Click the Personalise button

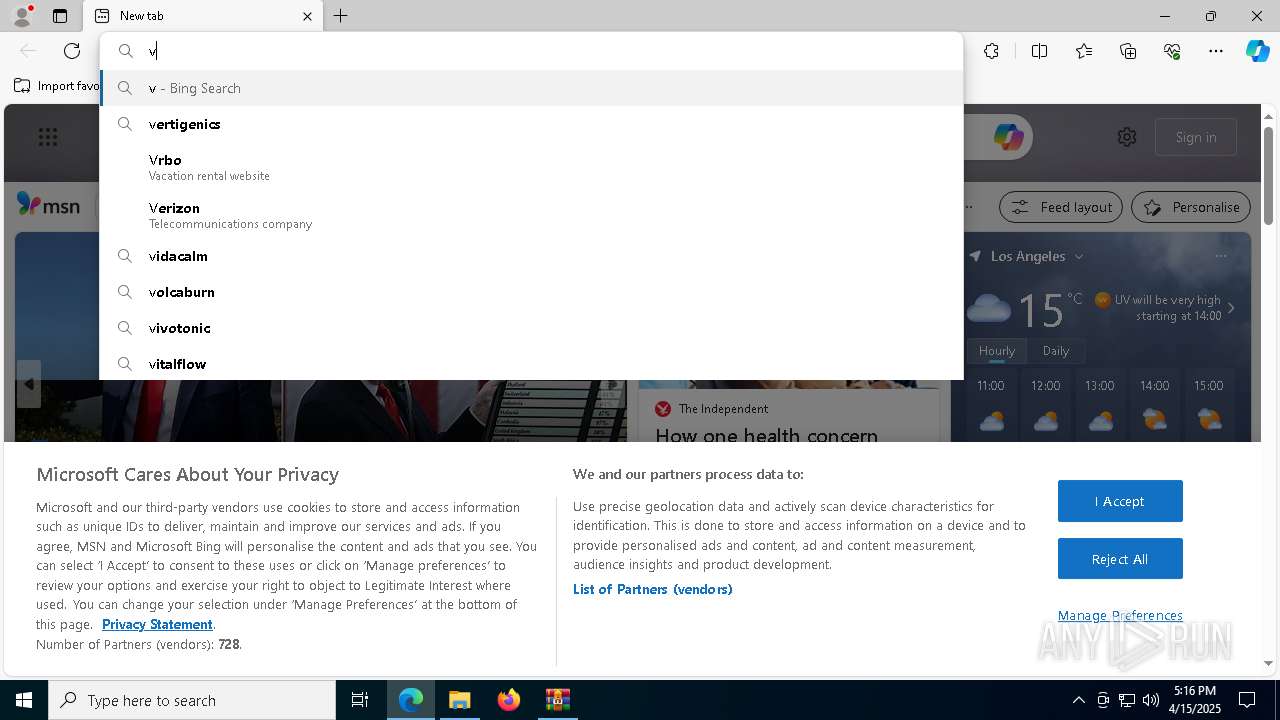(x=1191, y=207)
